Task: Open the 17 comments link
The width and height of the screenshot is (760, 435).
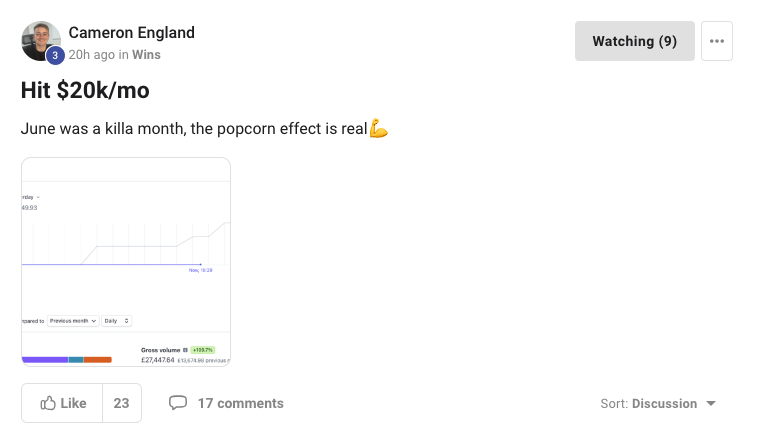Action: pyautogui.click(x=240, y=403)
